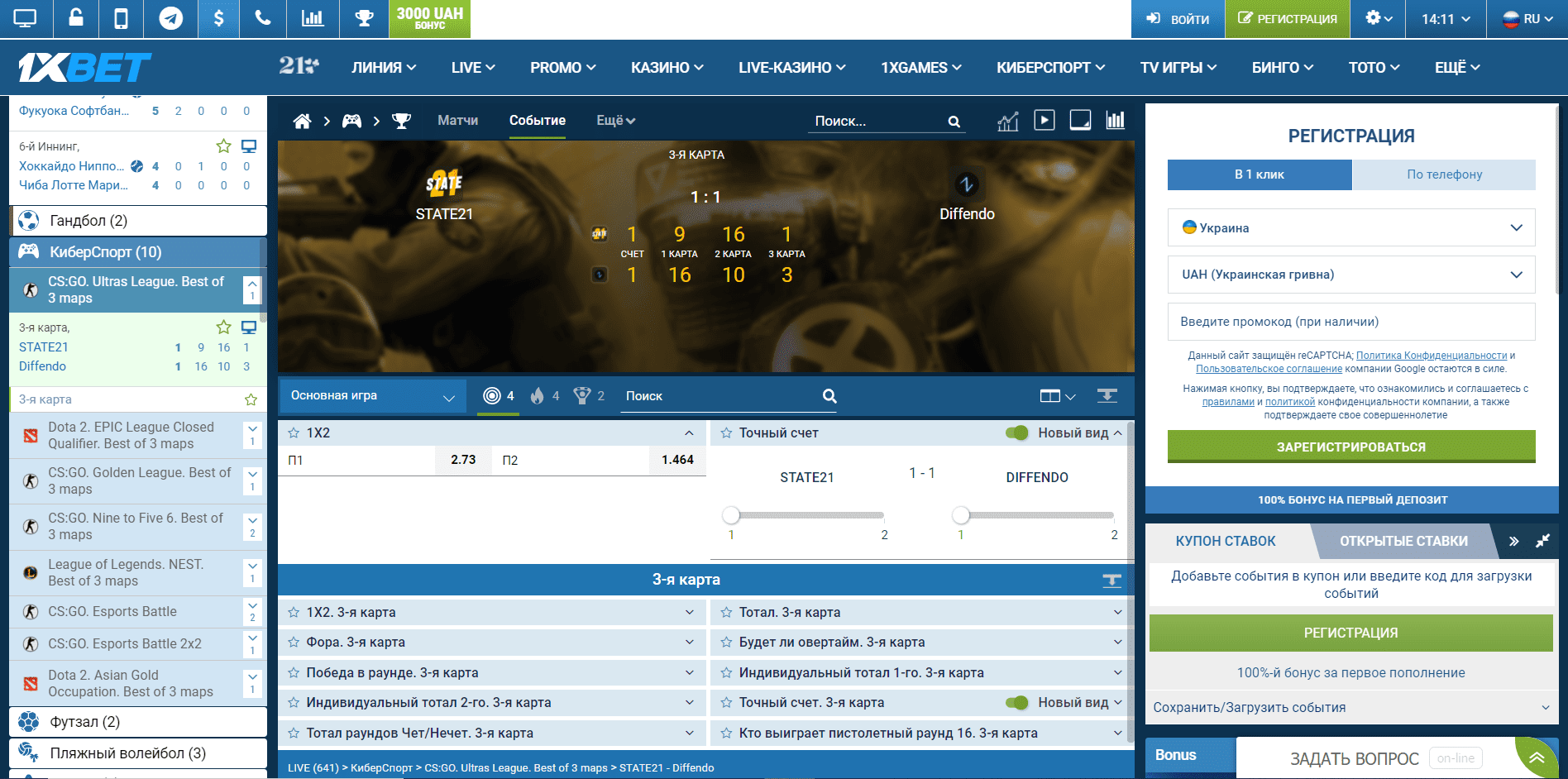Go to home via house icon

pos(302,121)
